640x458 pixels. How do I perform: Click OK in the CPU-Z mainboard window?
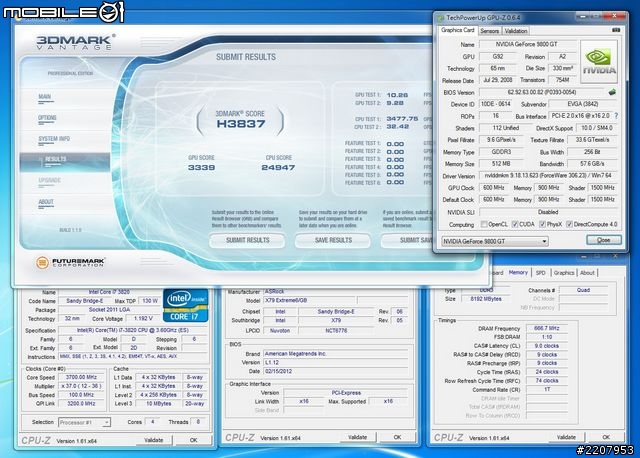(x=397, y=437)
